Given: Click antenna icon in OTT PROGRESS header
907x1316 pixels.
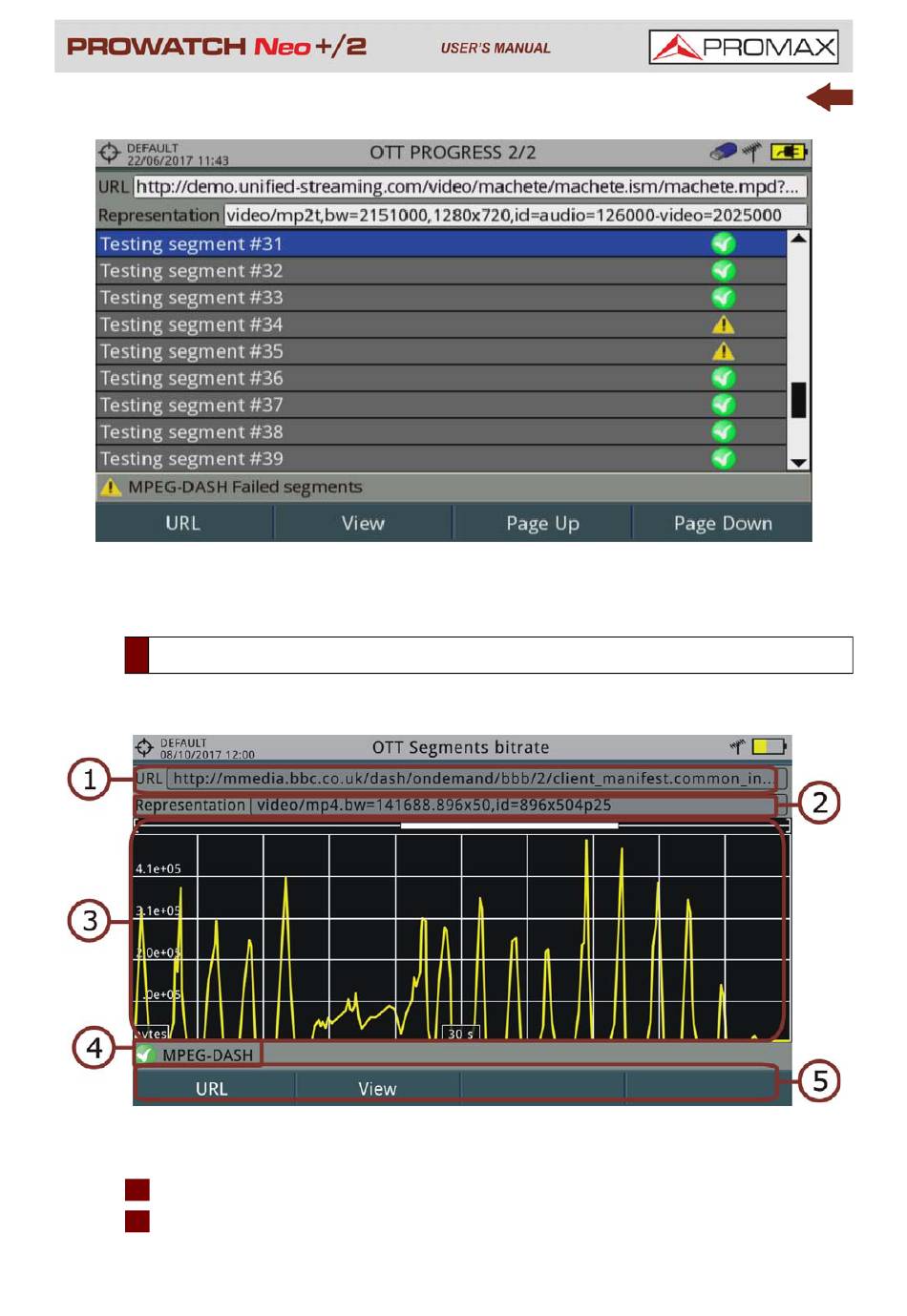Looking at the screenshot, I should click(x=752, y=152).
